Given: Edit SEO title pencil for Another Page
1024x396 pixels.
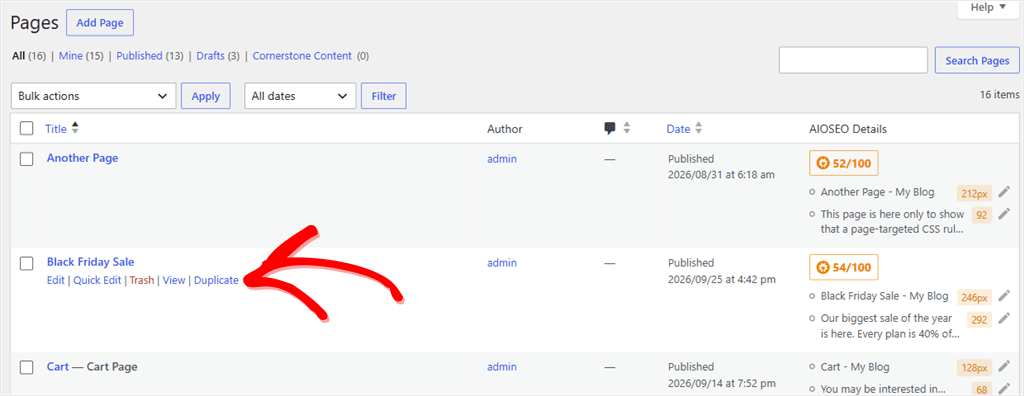Looking at the screenshot, I should 1004,191.
